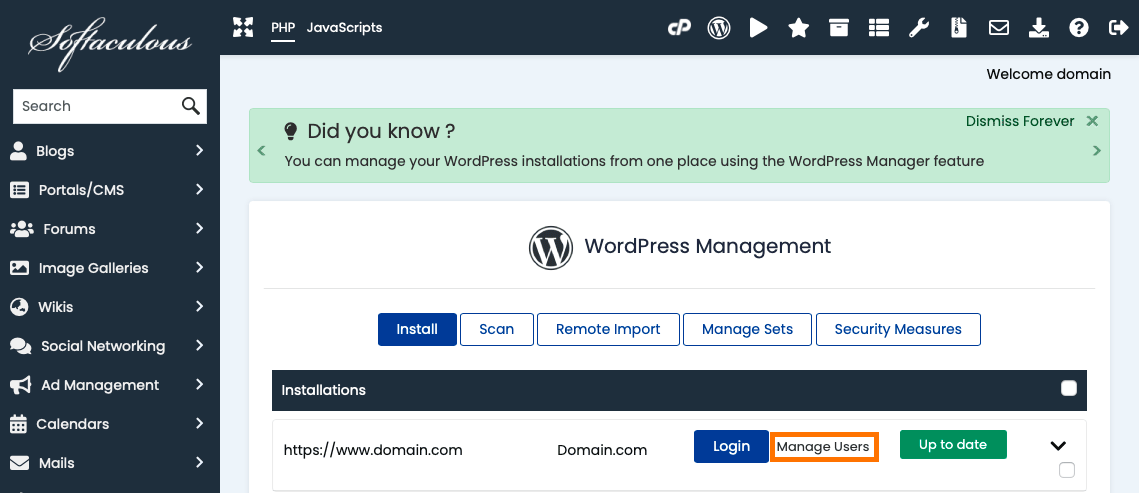Open script ratings star icon
This screenshot has height=493, width=1139.
(799, 28)
